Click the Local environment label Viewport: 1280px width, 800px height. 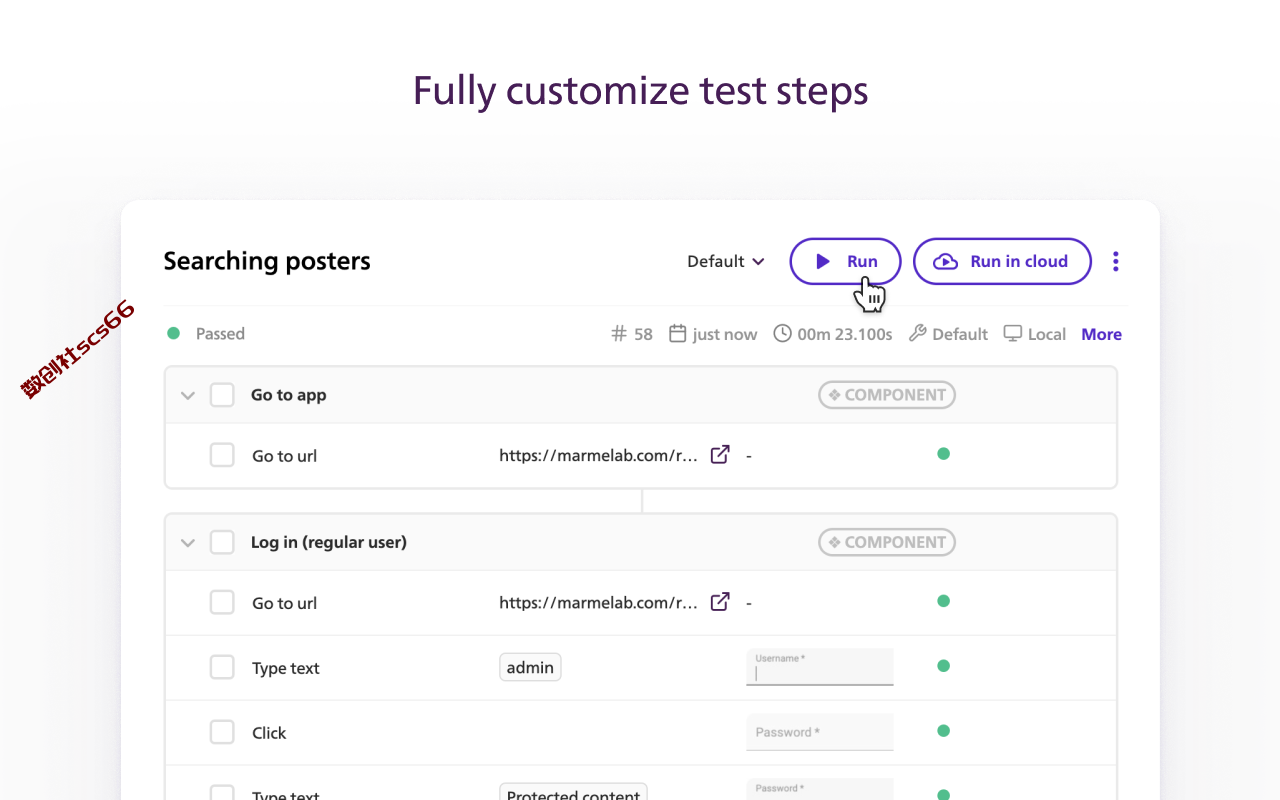pyautogui.click(x=1047, y=334)
